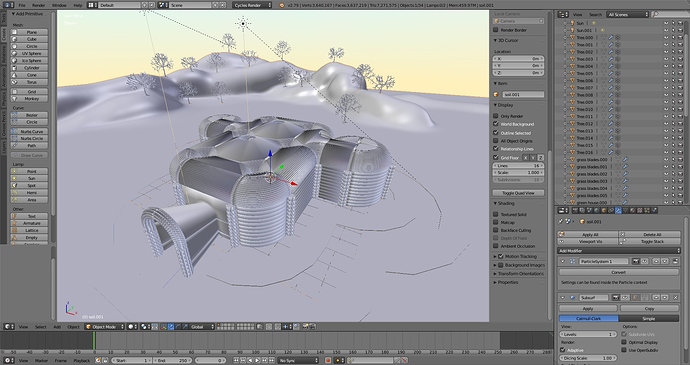Viewport: 690px width, 365px height.
Task: Toggle the 3D manipulator axes icon
Action: pos(163,327)
